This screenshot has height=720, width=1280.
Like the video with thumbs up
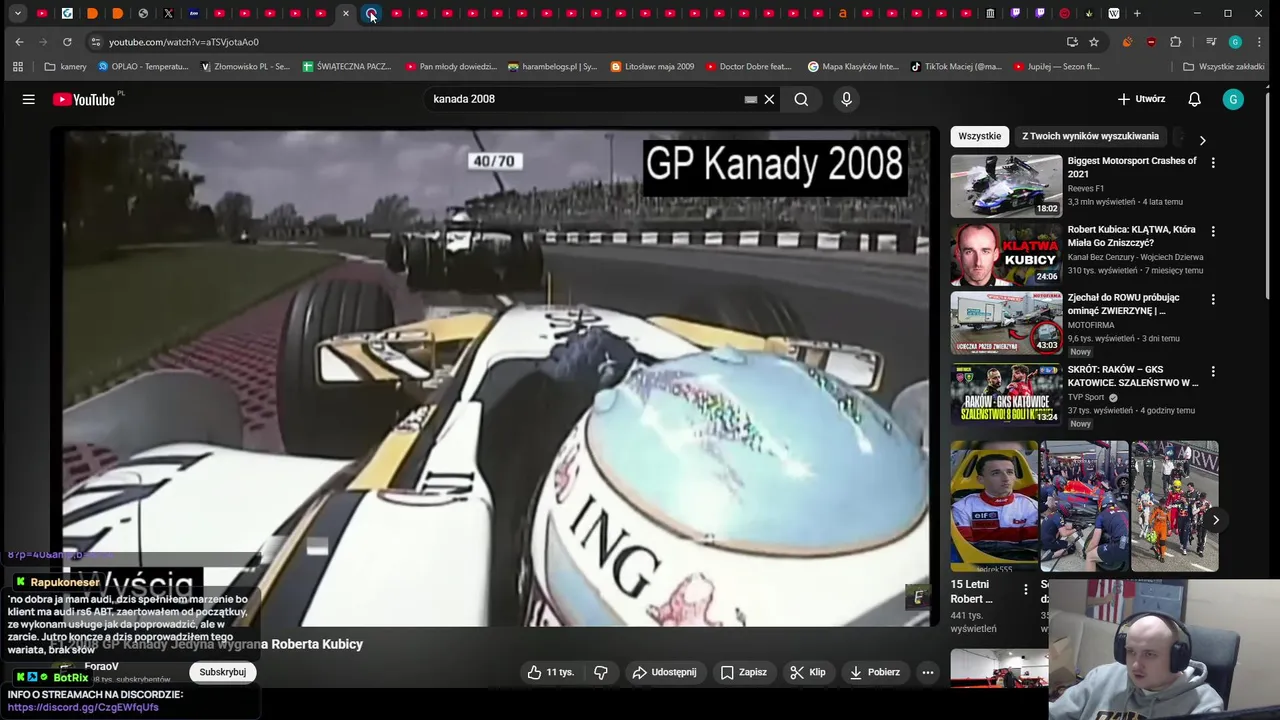[x=551, y=672]
